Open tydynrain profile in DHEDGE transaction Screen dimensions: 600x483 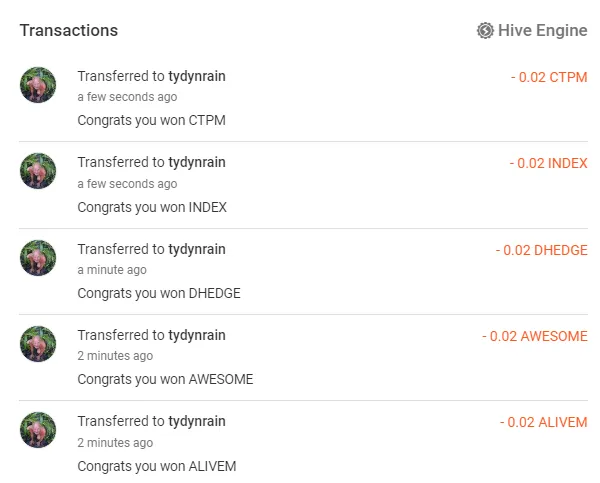(x=197, y=249)
